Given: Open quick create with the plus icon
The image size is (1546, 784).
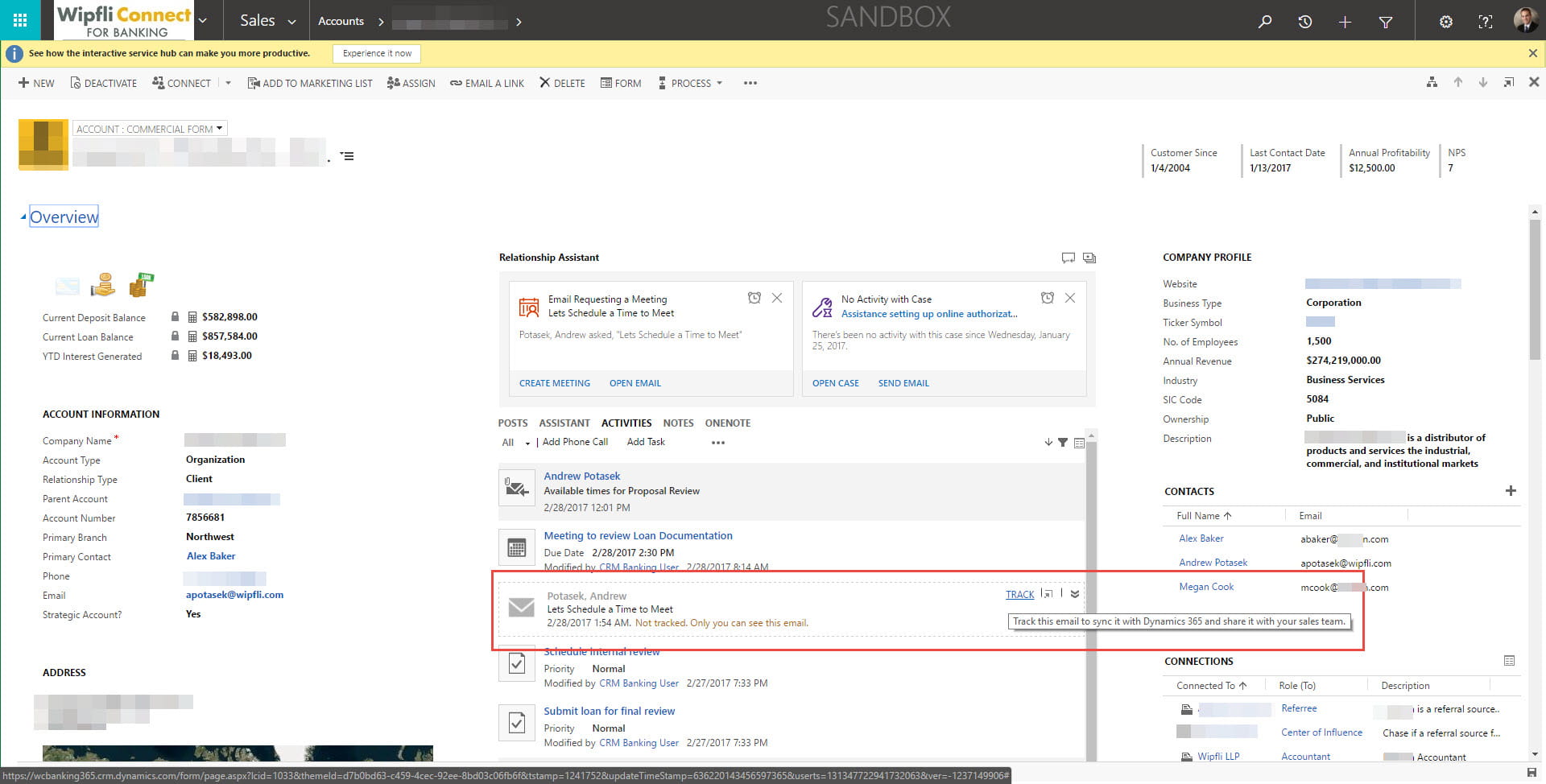Looking at the screenshot, I should click(x=1345, y=22).
